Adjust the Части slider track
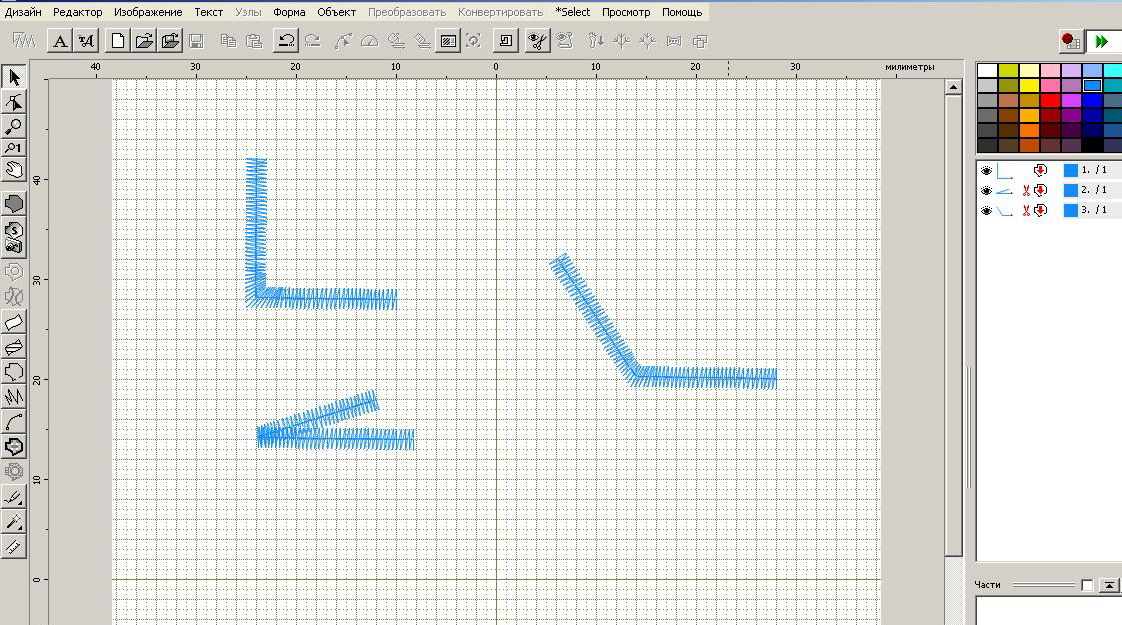The width and height of the screenshot is (1122, 625). [1043, 585]
